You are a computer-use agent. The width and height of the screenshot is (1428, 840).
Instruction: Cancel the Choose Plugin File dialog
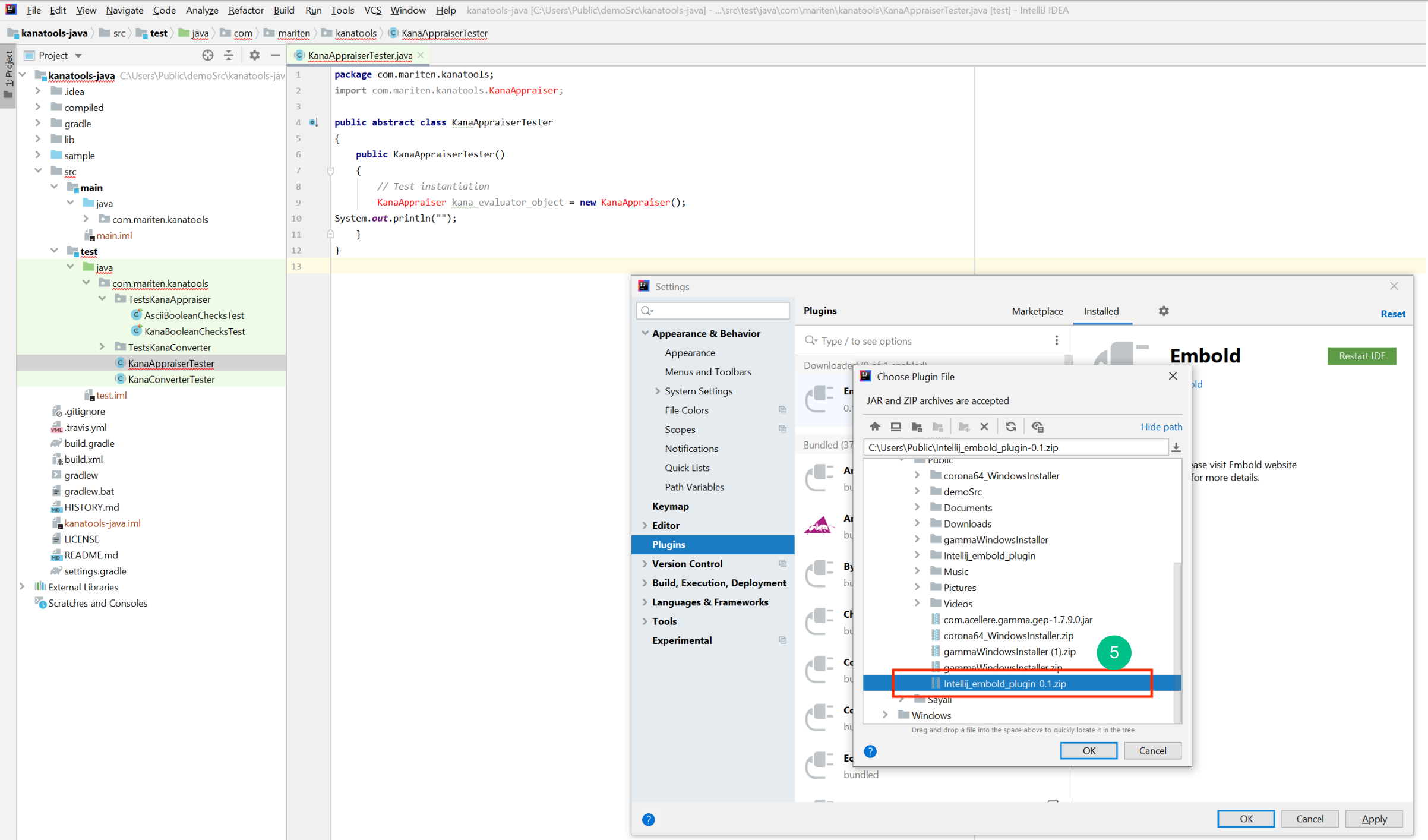point(1152,751)
